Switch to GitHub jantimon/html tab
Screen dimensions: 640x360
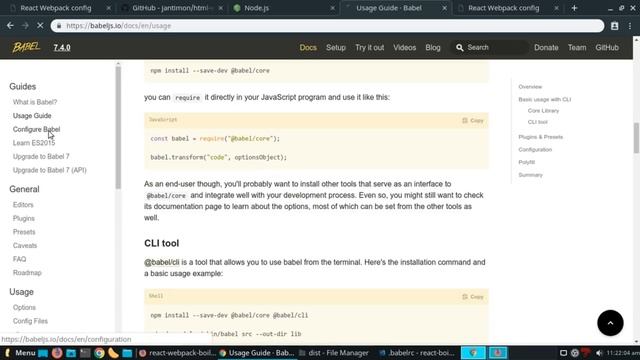click(x=171, y=8)
